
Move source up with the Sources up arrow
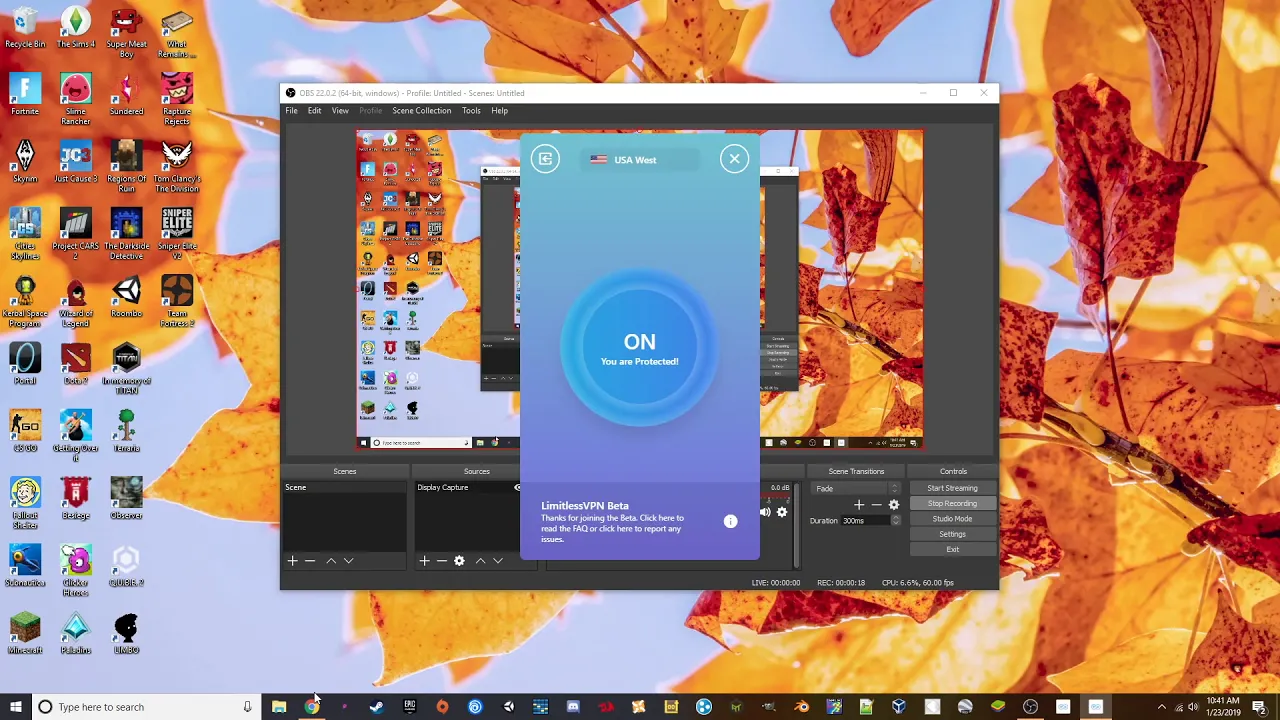pos(480,561)
